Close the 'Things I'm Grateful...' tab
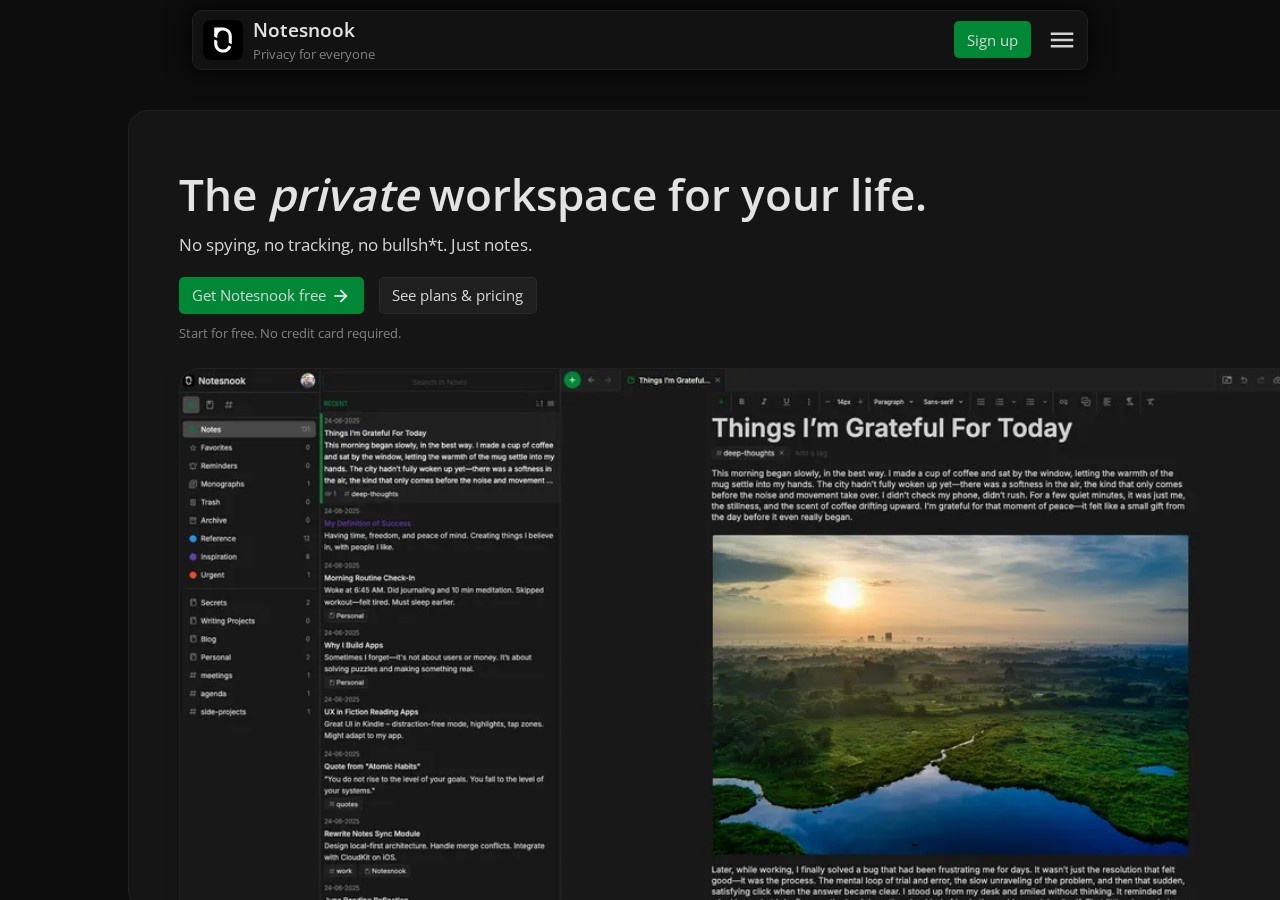The height and width of the screenshot is (900, 1280). 717,380
